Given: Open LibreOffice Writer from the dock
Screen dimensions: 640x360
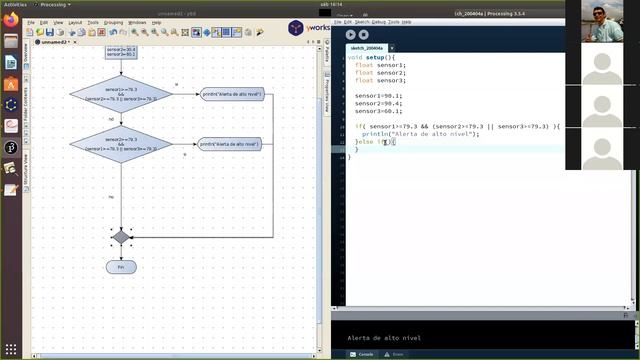Looking at the screenshot, I should pos(11,62).
